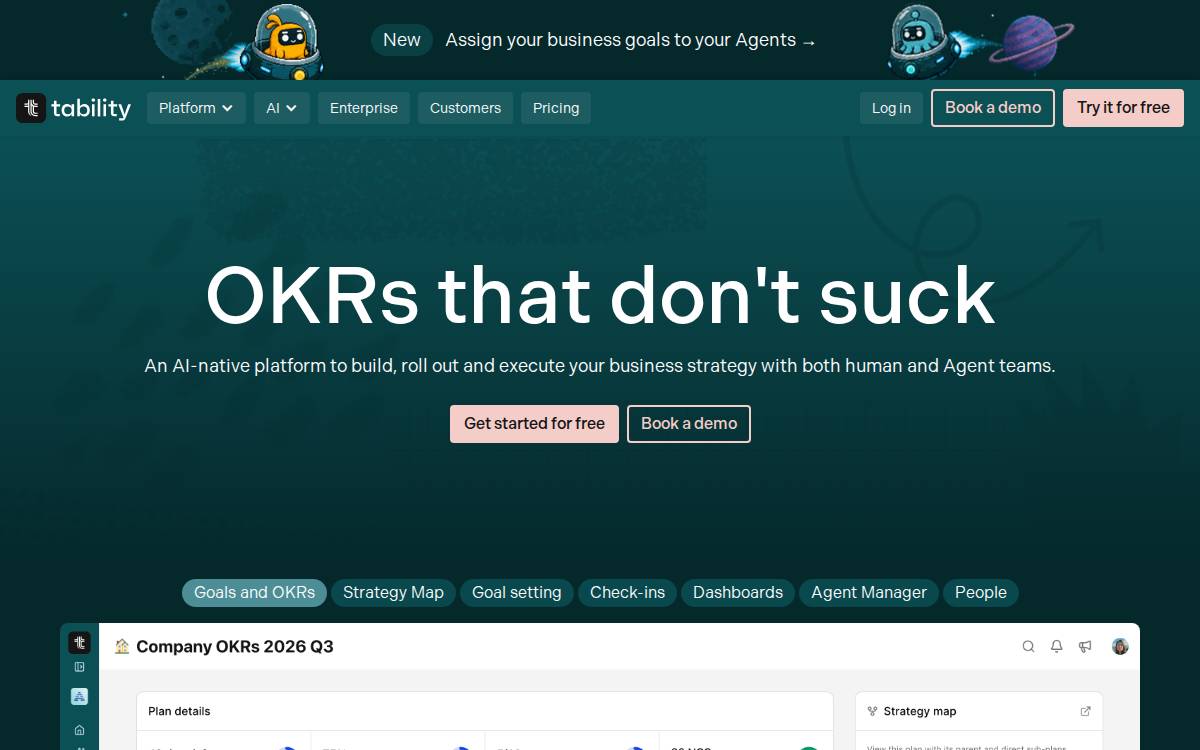Switch to the Agent Manager tab
The image size is (1200, 750).
869,593
